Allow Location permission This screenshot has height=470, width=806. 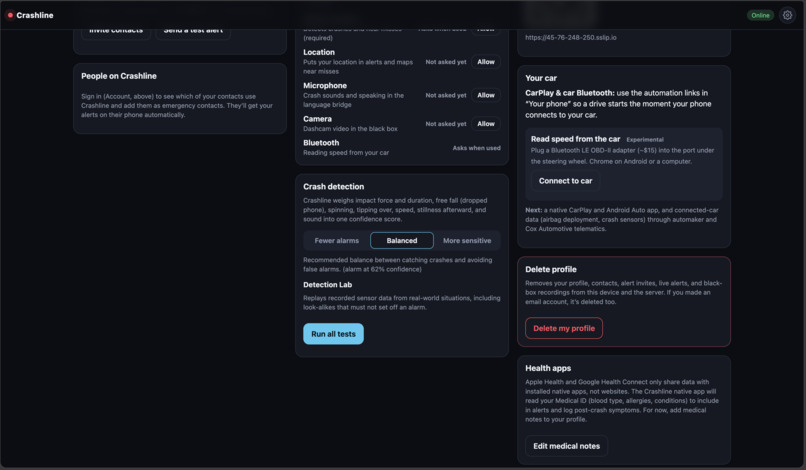pos(486,62)
